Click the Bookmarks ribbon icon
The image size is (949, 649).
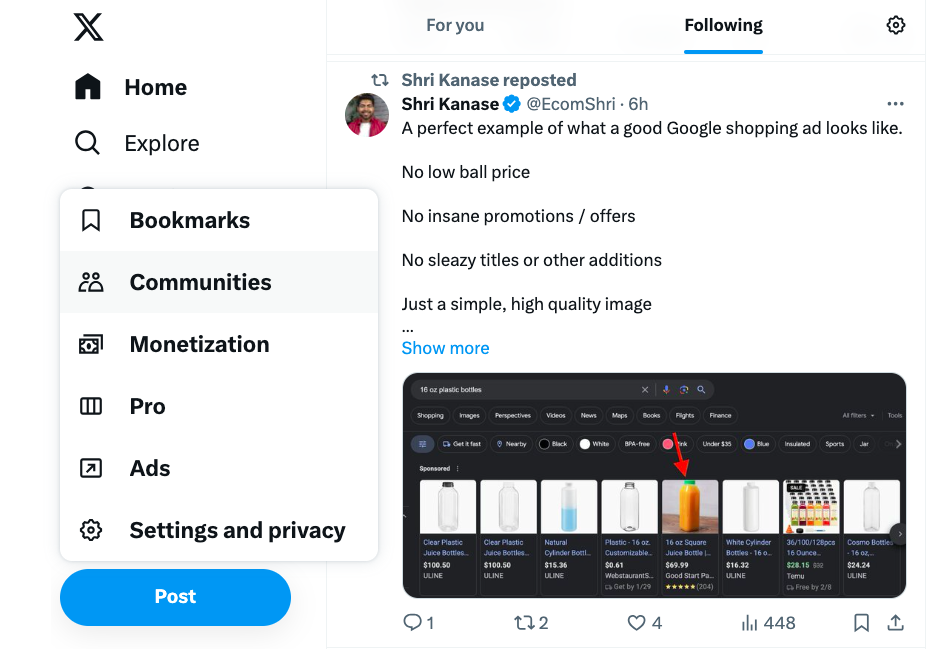tap(91, 219)
